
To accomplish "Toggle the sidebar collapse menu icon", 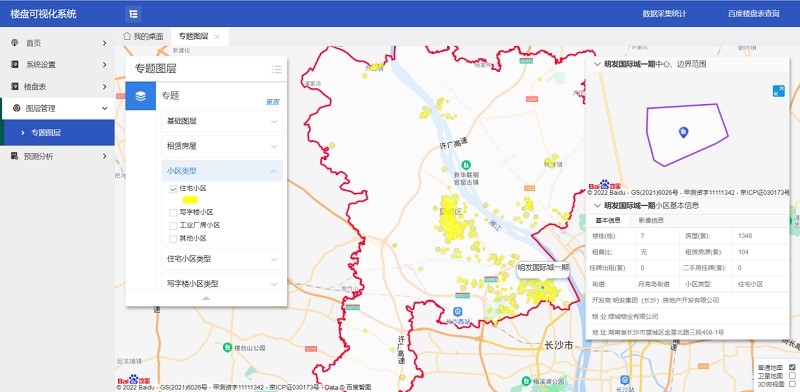I will coord(133,14).
